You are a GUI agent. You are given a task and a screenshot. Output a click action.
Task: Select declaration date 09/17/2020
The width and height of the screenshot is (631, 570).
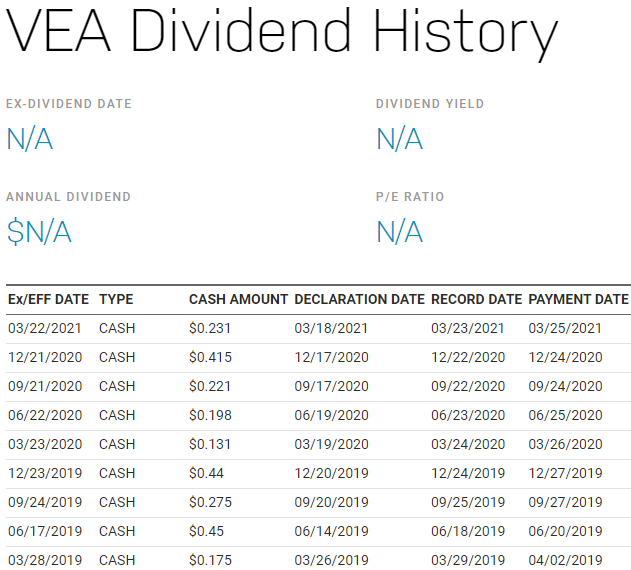click(331, 386)
